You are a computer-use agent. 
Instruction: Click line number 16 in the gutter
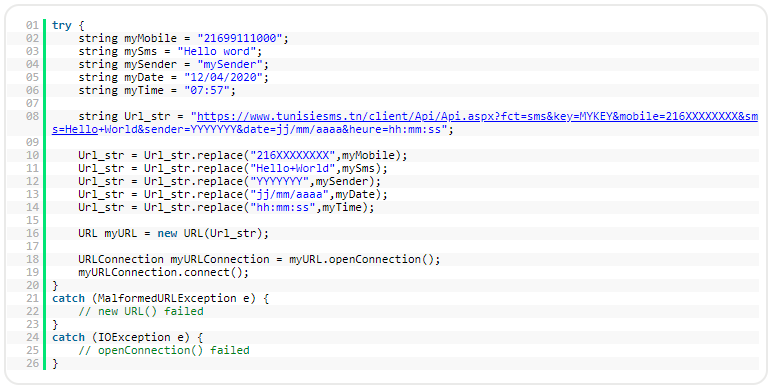pos(33,233)
